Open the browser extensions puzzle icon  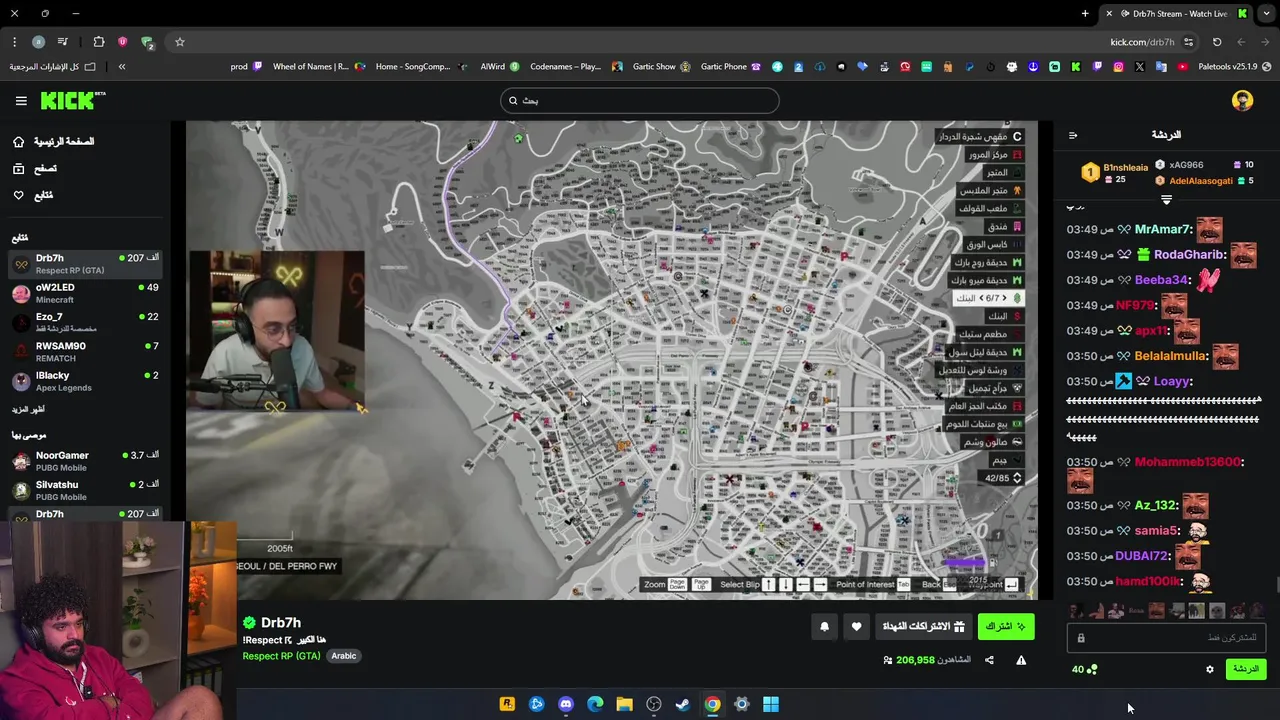coord(99,42)
